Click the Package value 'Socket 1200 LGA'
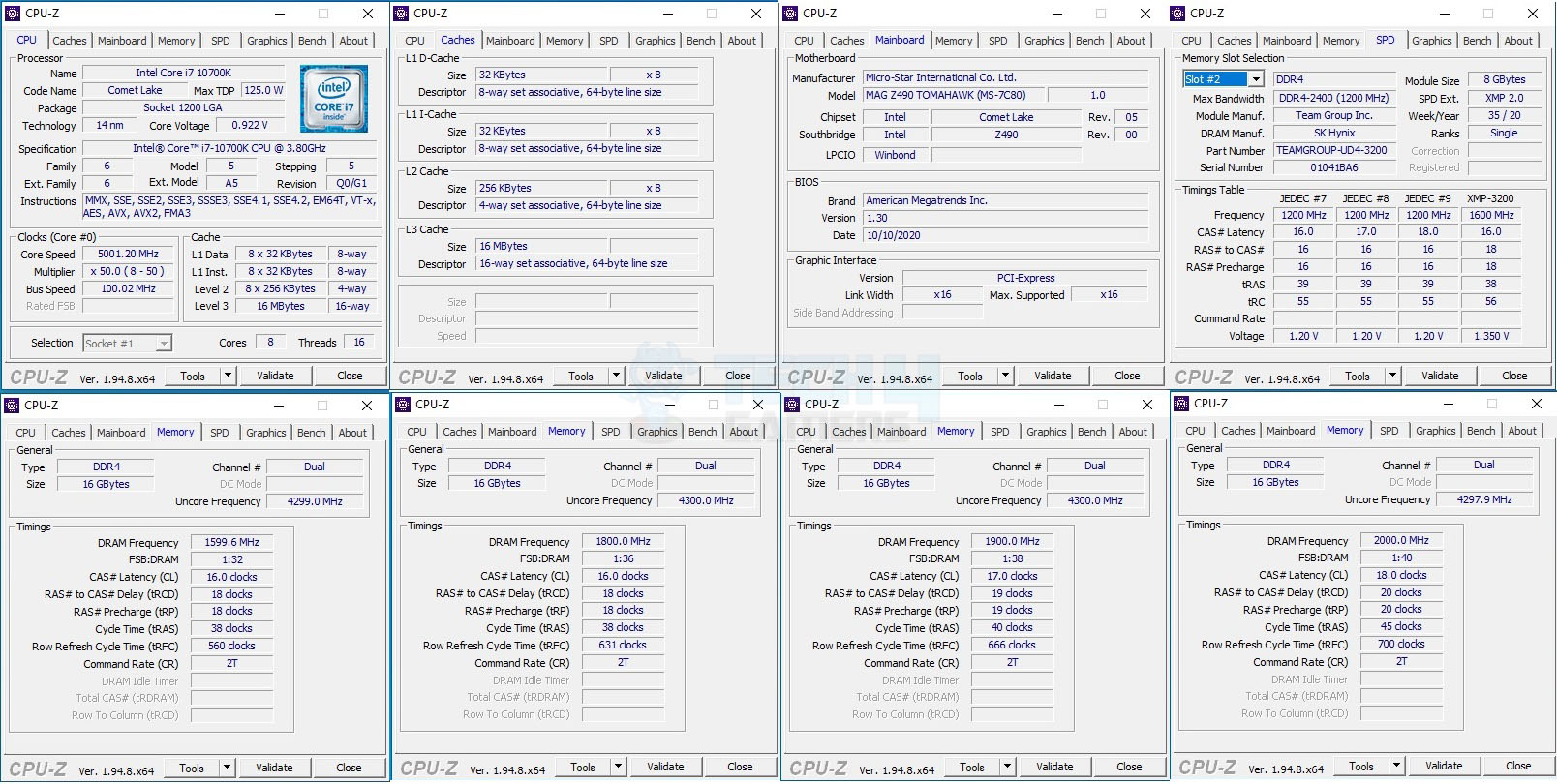 coord(184,107)
